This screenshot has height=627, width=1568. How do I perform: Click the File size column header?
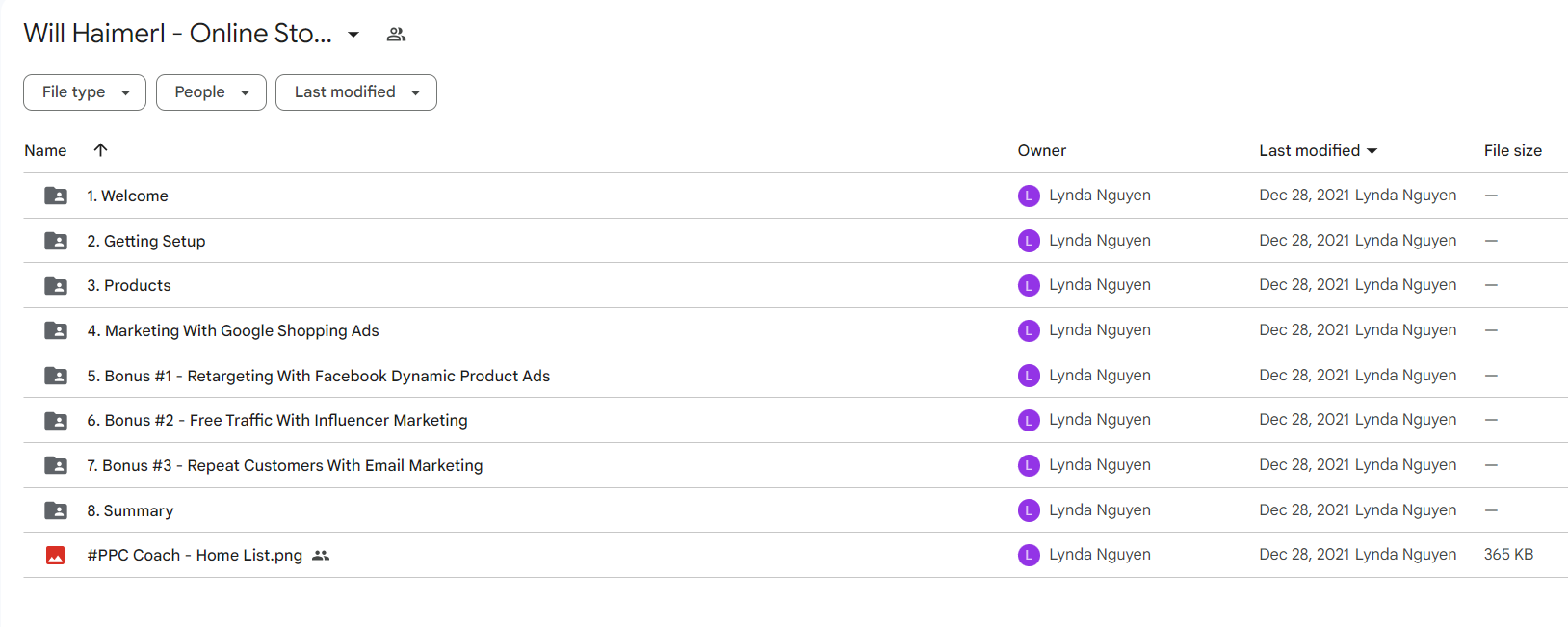1512,150
